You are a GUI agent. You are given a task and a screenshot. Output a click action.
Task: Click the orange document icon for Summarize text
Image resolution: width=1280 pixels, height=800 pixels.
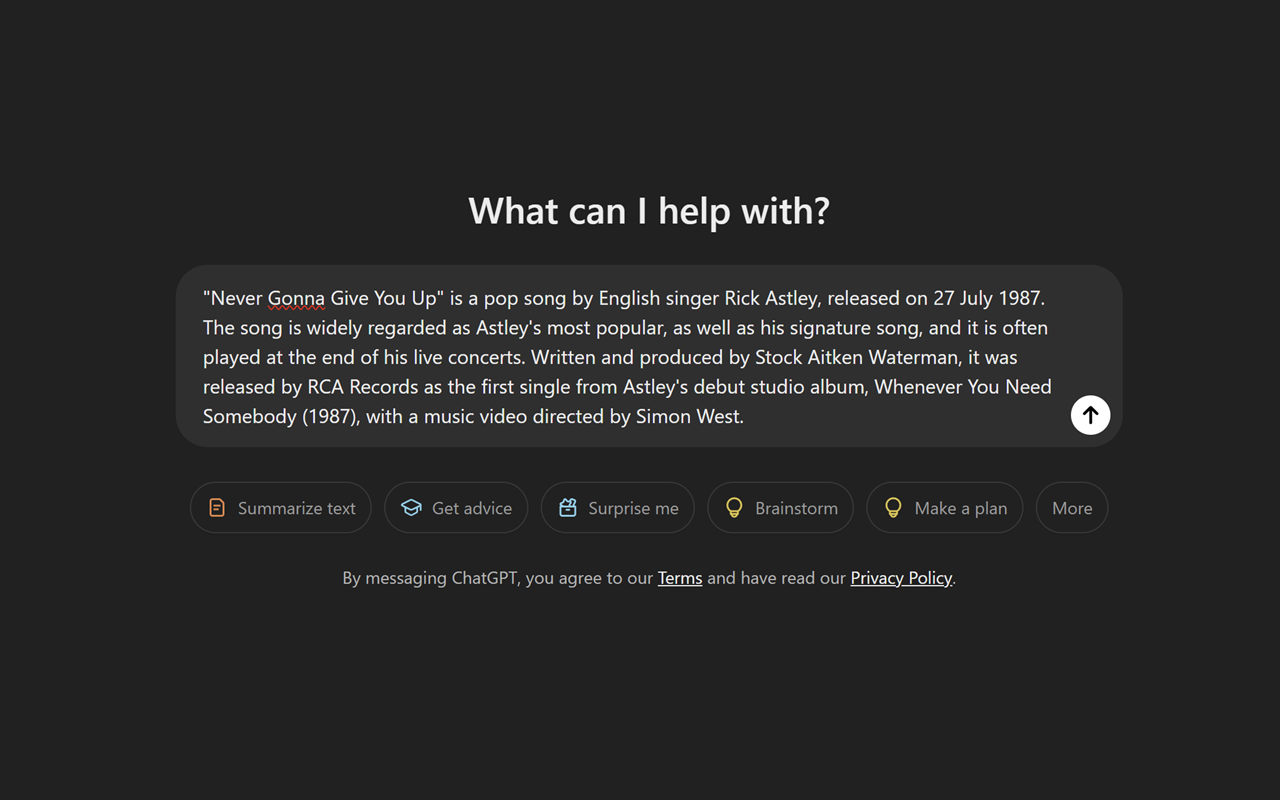[x=217, y=508]
